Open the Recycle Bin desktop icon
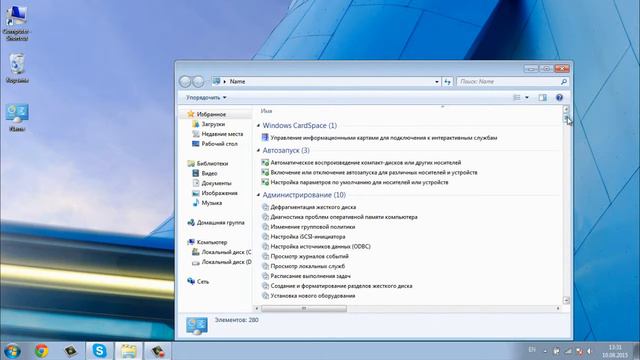This screenshot has height=360, width=640. click(17, 68)
